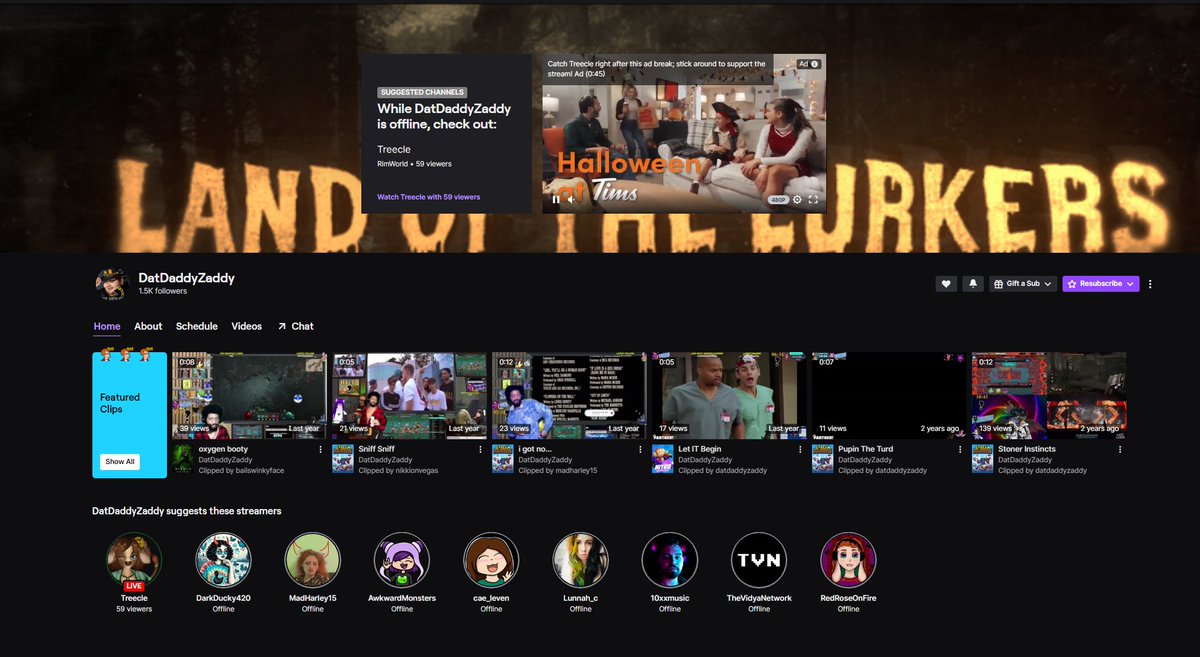Image resolution: width=1200 pixels, height=657 pixels.
Task: Click game box art beside oxygen booty
Action: tap(183, 459)
